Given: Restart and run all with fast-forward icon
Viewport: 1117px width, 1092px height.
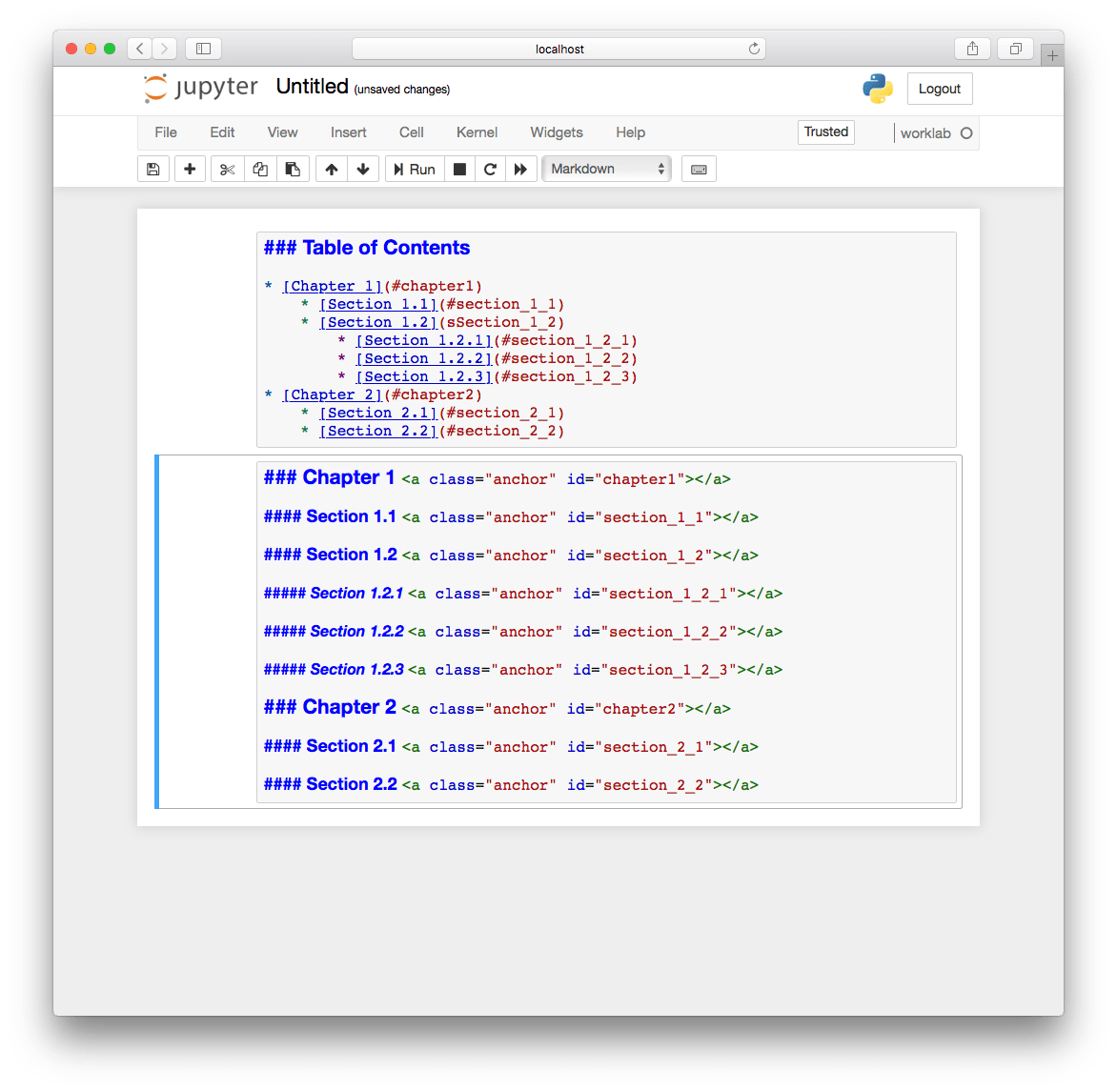Looking at the screenshot, I should [x=521, y=169].
